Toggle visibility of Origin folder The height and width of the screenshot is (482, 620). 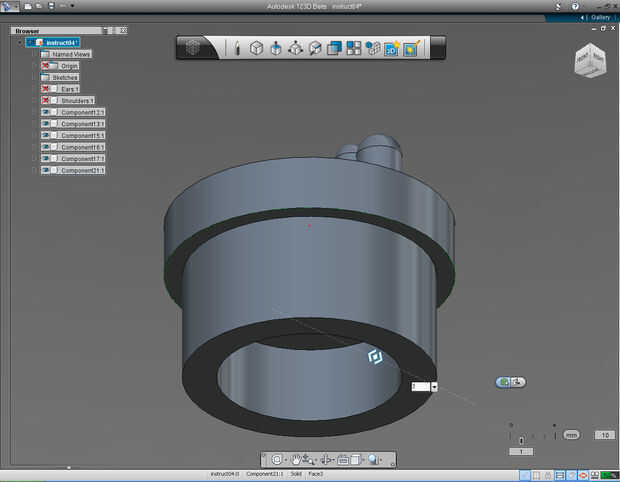point(46,66)
